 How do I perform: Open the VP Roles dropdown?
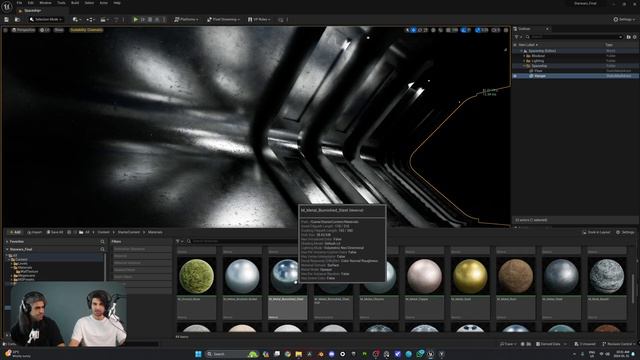pos(259,19)
